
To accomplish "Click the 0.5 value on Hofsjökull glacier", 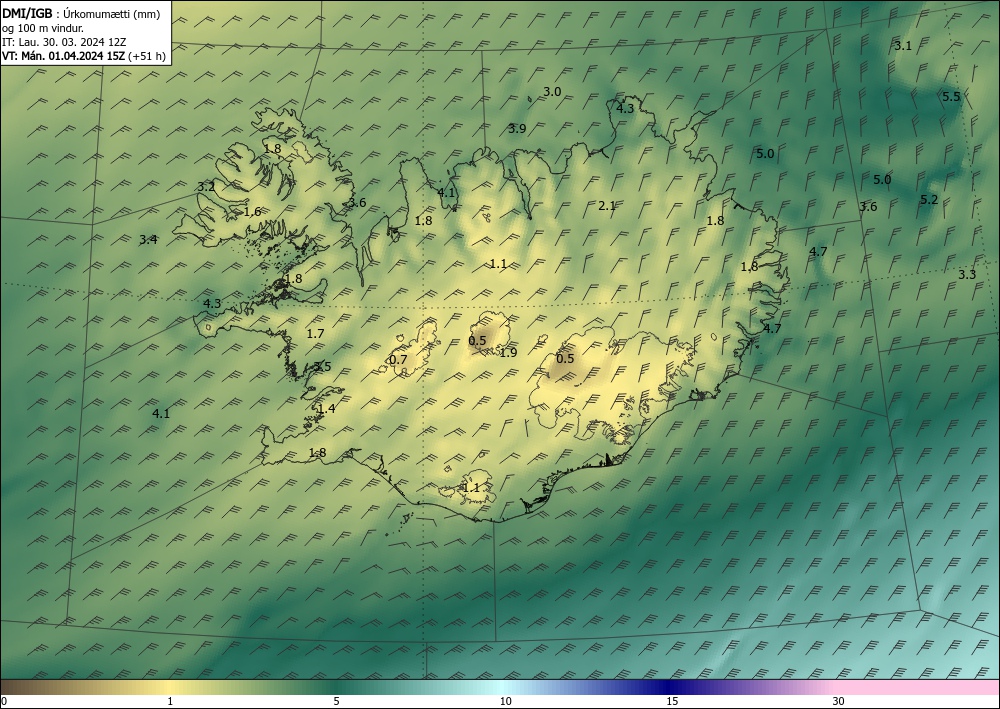I will [477, 340].
